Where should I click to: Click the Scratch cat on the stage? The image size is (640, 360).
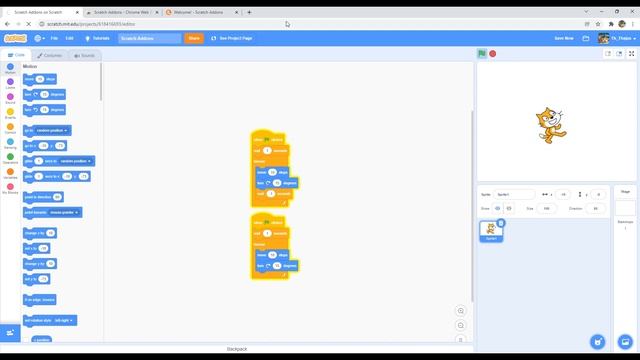click(551, 125)
